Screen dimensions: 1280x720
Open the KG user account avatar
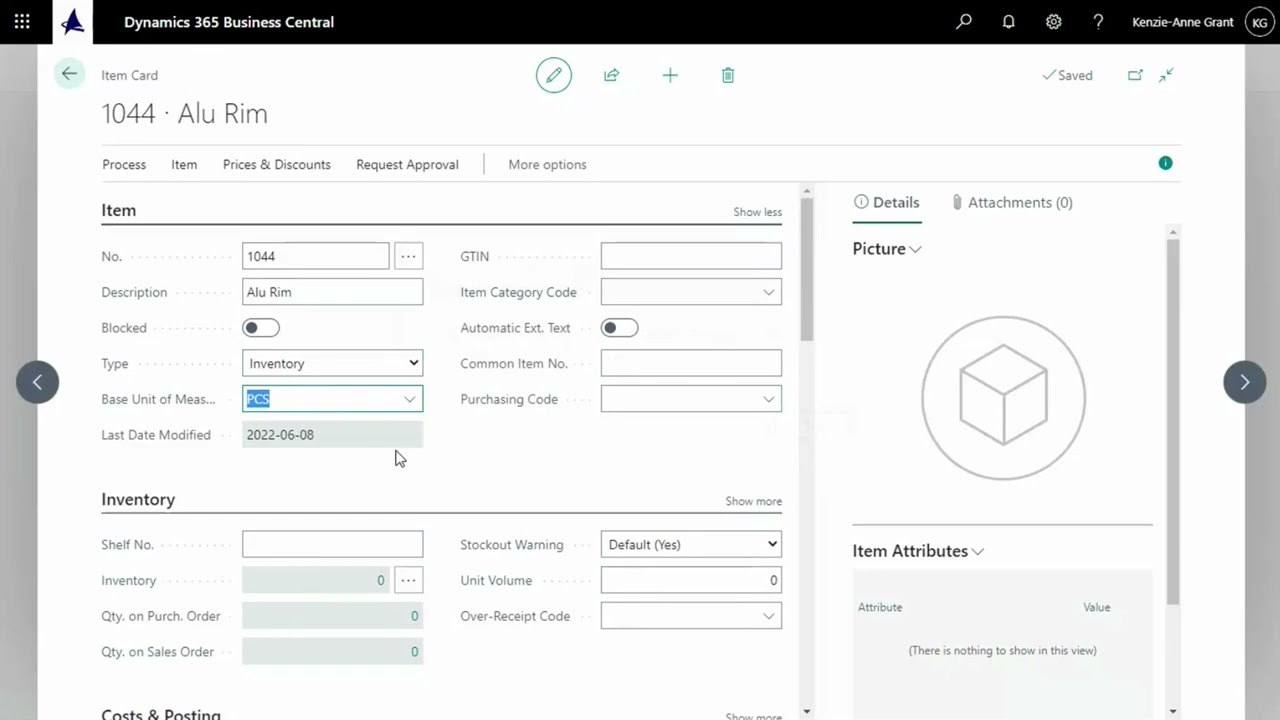(x=1258, y=22)
